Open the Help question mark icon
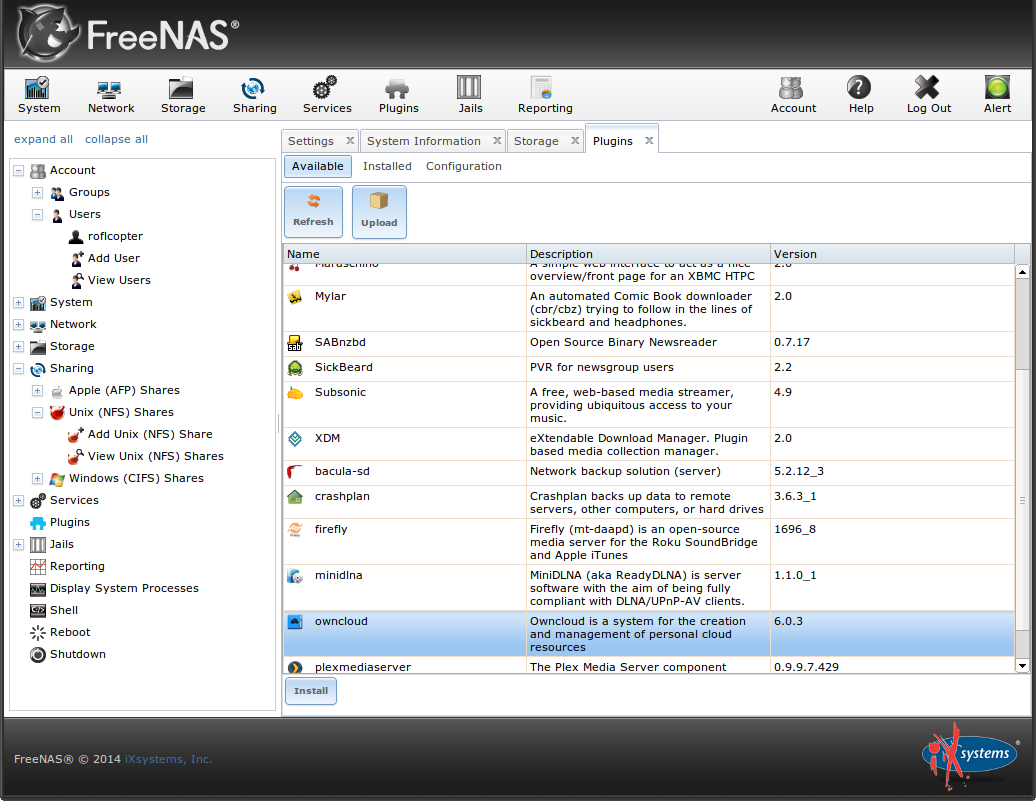 click(x=860, y=95)
